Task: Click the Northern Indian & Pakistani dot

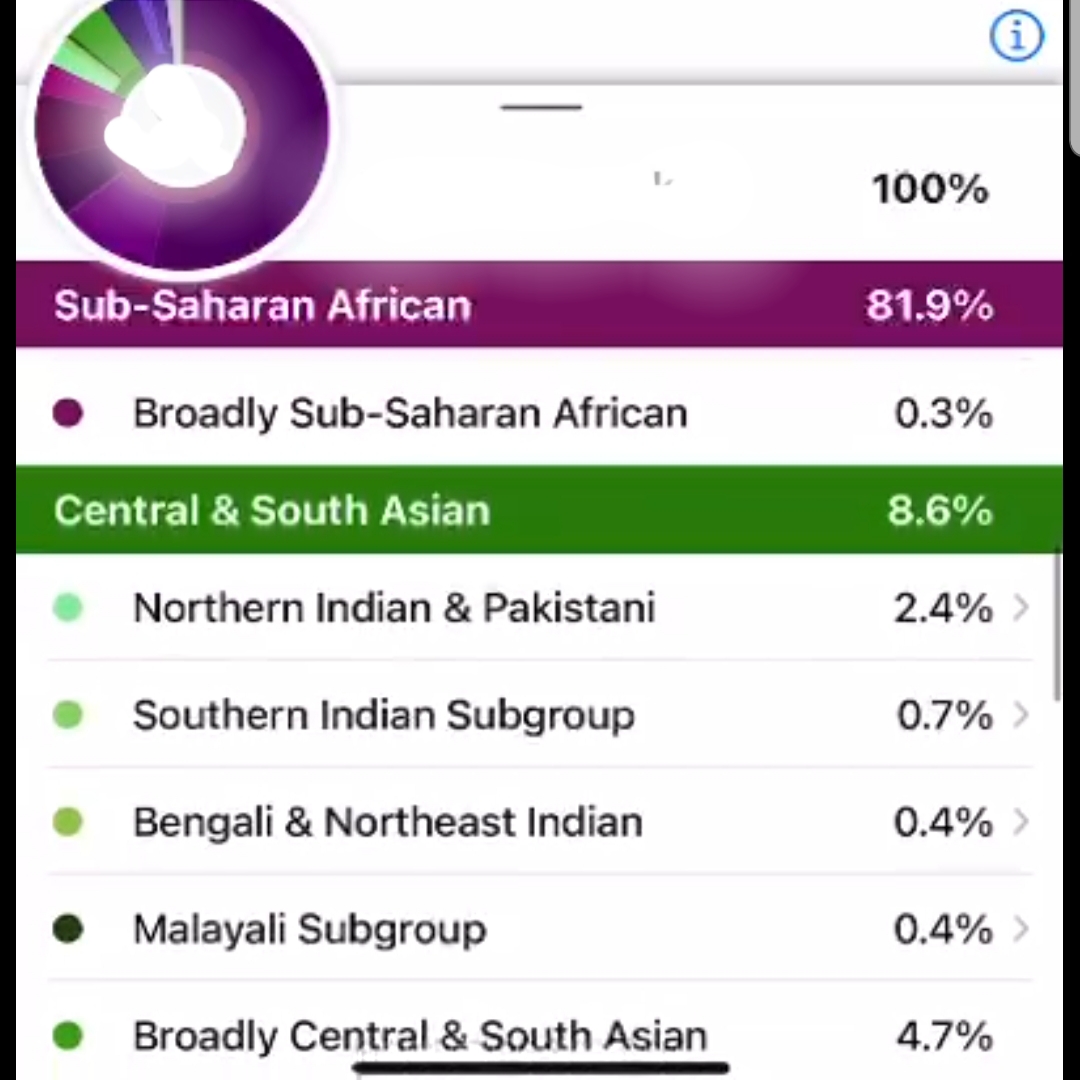Action: pos(68,608)
